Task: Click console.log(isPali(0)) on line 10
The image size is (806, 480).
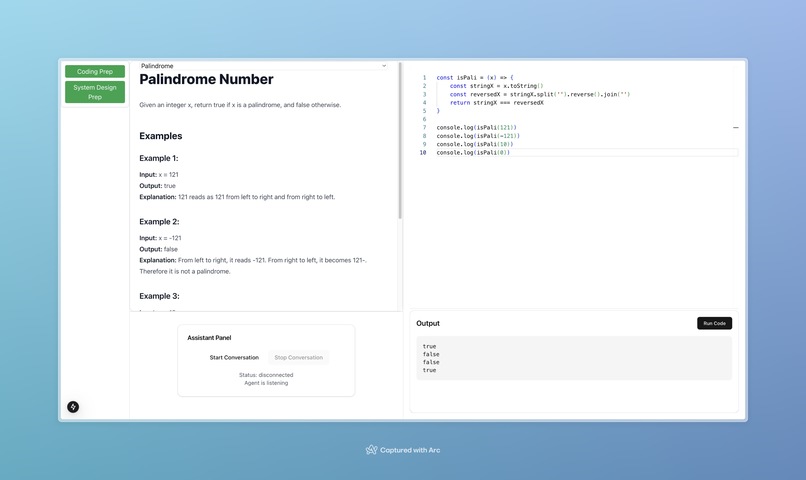Action: pyautogui.click(x=473, y=153)
